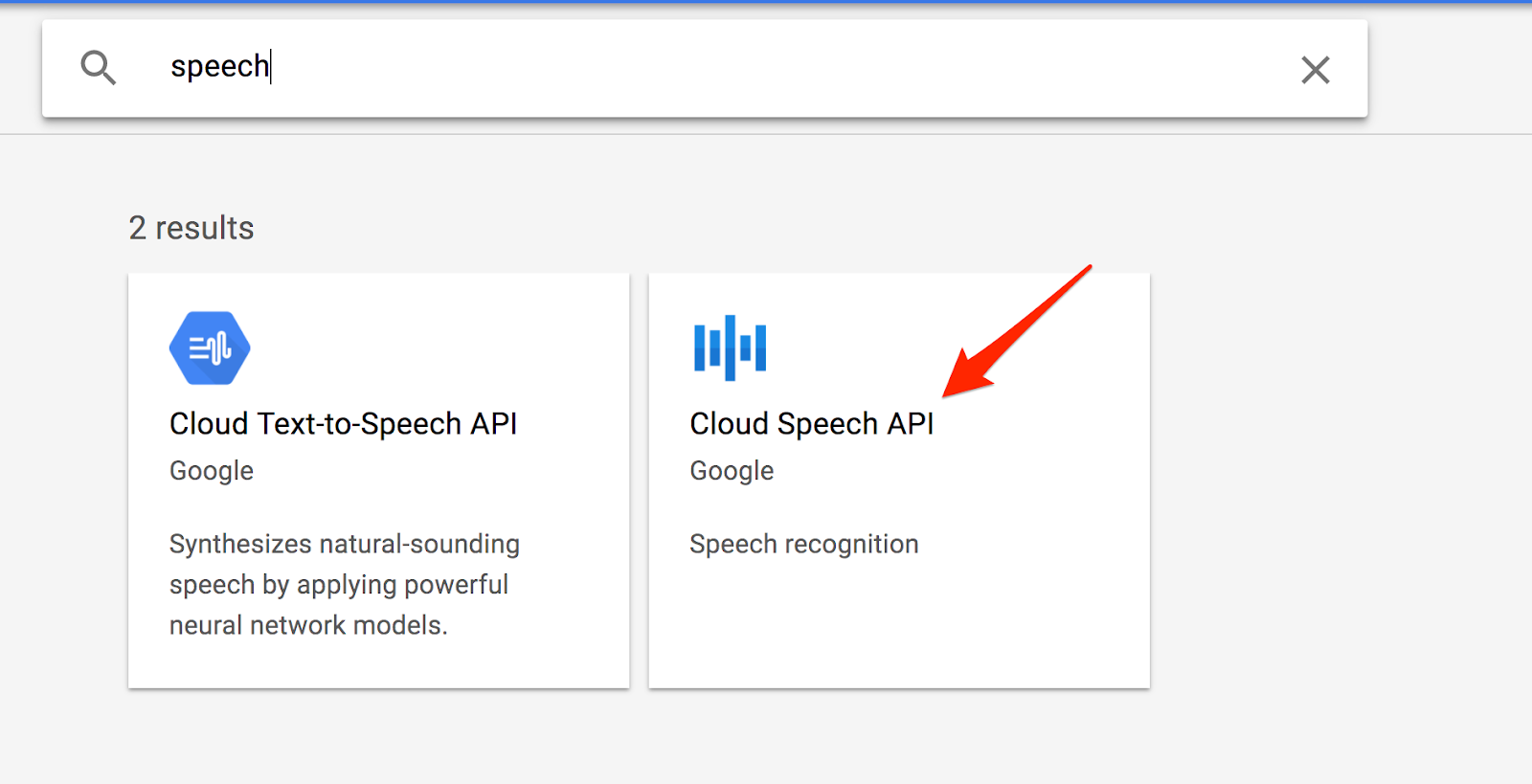The image size is (1532, 784).
Task: Click the "speech by applying powerful" text line
Action: pyautogui.click(x=338, y=585)
